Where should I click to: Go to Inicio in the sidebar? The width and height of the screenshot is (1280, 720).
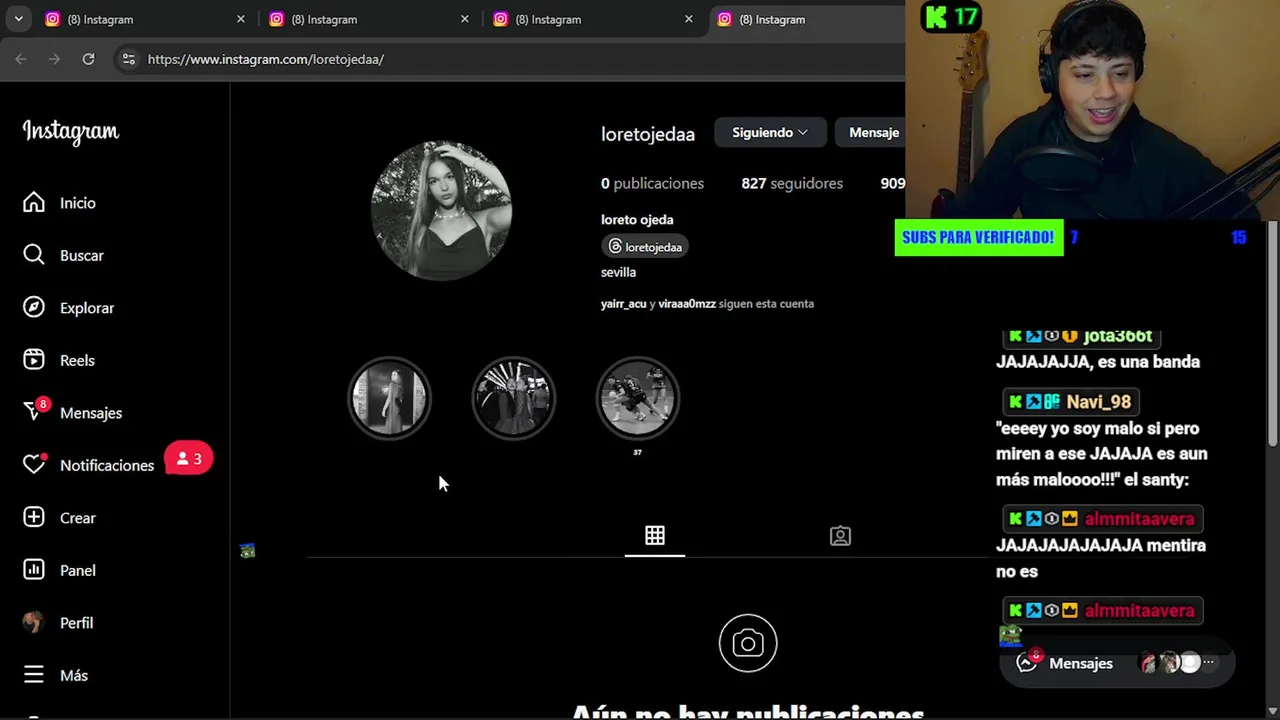tap(60, 203)
